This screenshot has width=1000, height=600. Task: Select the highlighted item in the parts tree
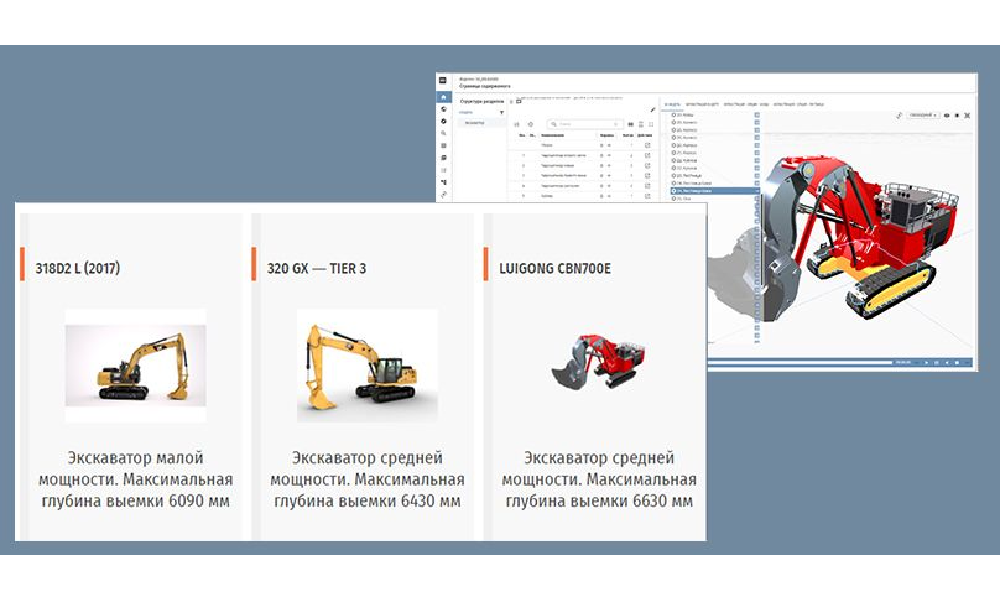pos(710,191)
